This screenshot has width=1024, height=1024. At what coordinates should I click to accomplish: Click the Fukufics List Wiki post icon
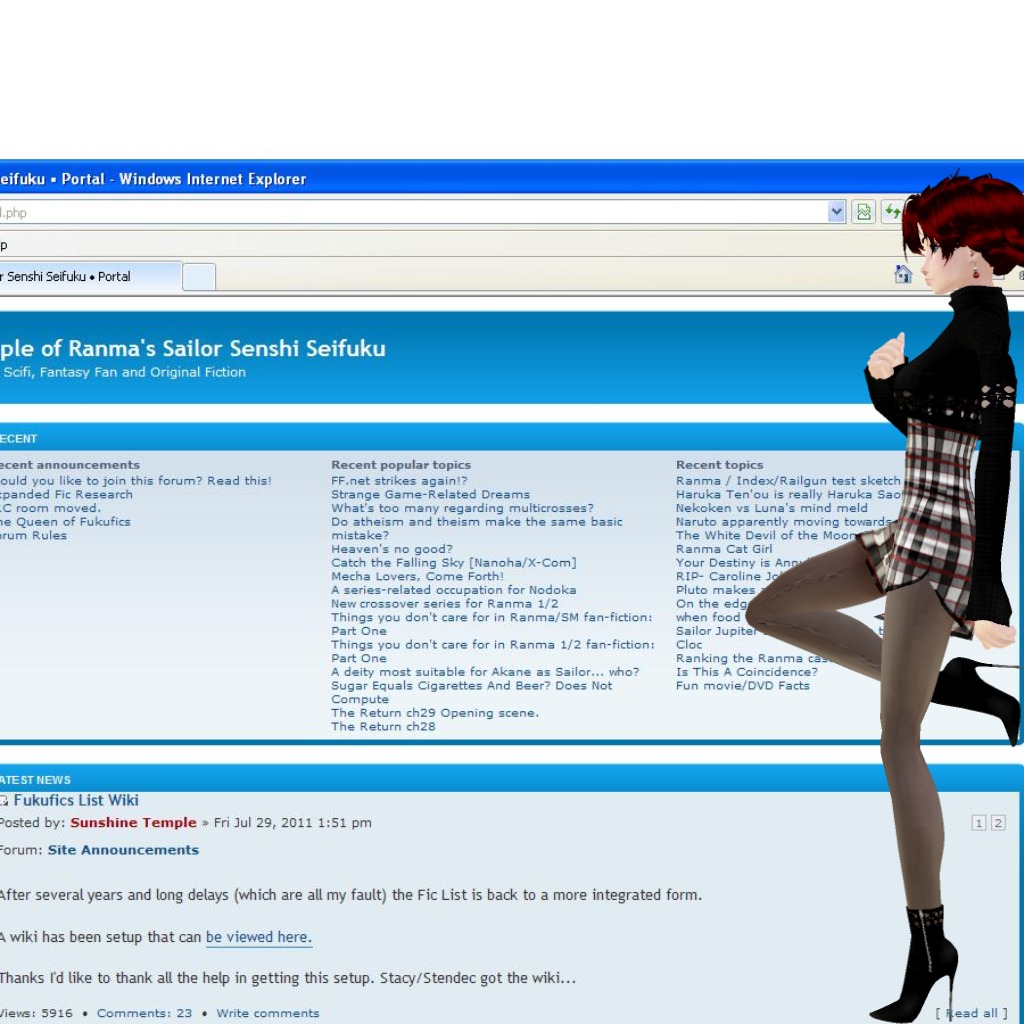[x=4, y=801]
